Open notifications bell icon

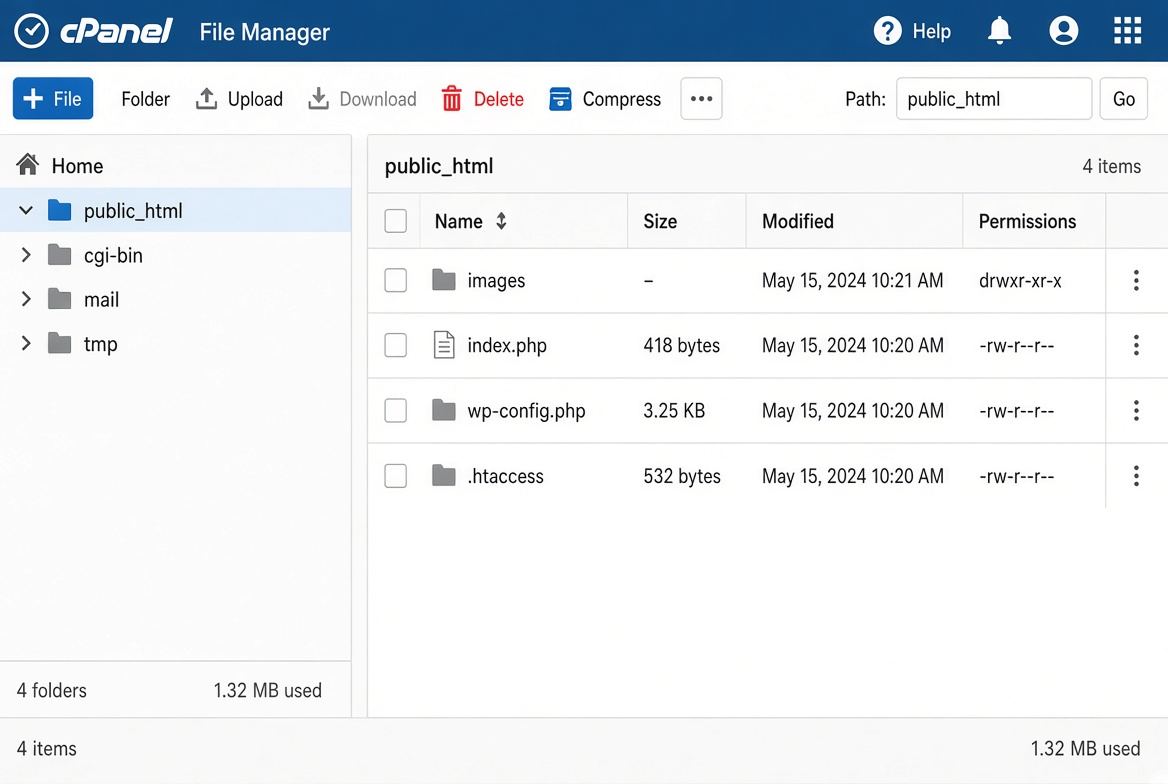pos(999,31)
